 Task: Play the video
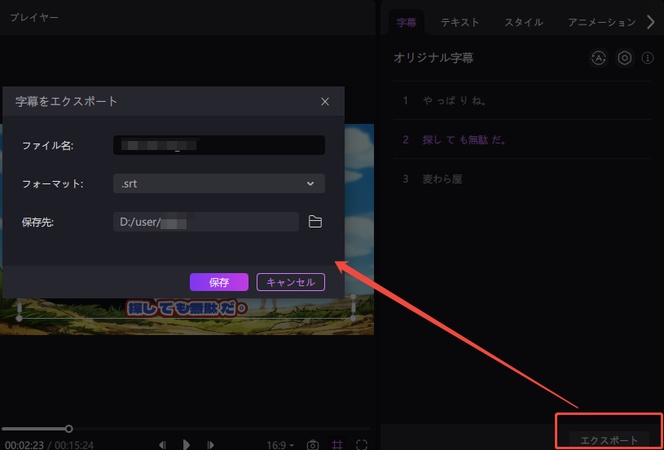click(186, 444)
